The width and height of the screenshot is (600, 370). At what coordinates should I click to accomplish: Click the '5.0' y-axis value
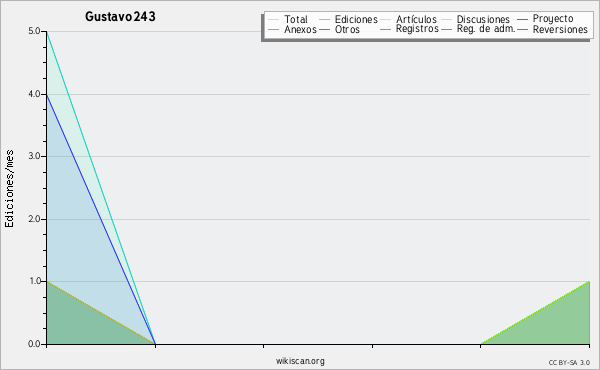(x=34, y=31)
